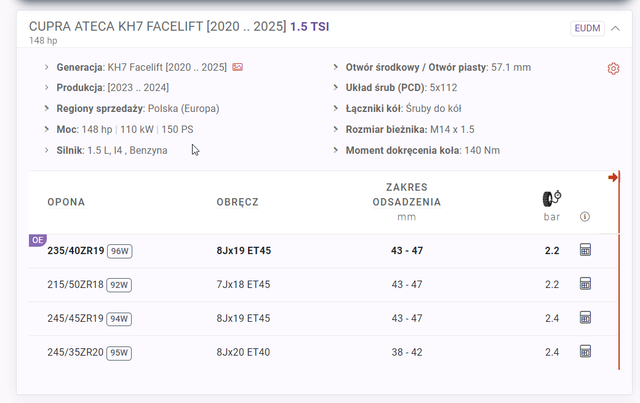Viewport: 640px width, 403px height.
Task: Click pressure 2.2 in 215/50ZR18 row
Action: click(552, 285)
